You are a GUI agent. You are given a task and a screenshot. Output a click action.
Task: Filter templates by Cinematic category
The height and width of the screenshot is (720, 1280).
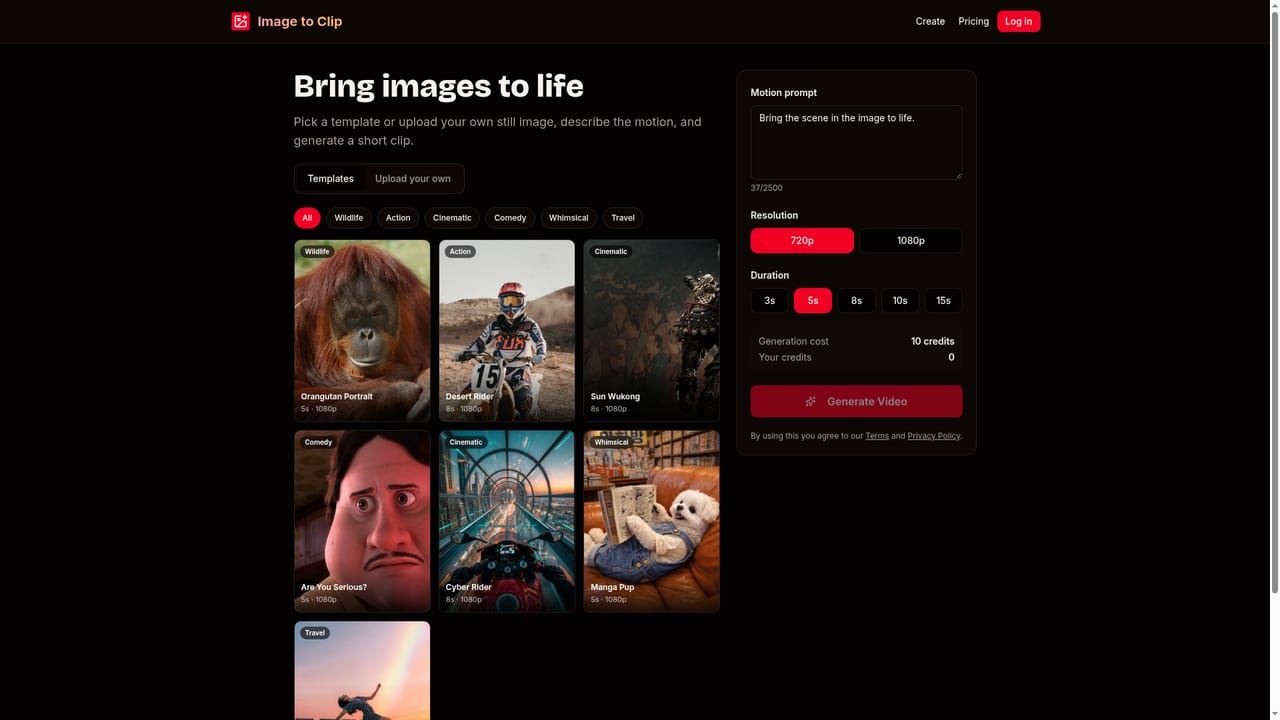(452, 218)
